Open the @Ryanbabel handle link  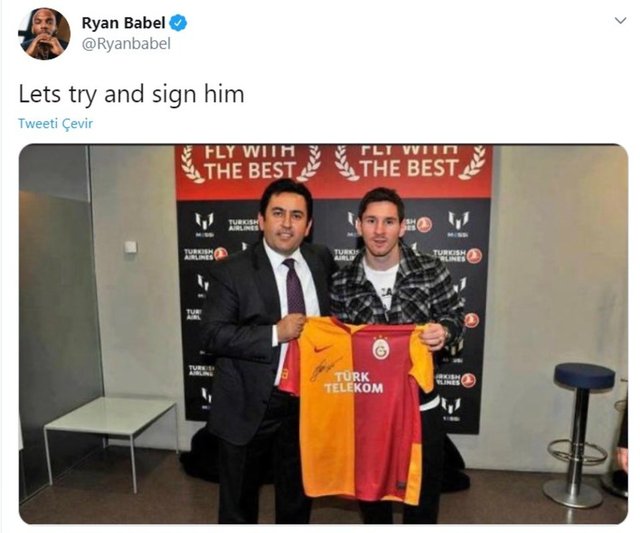pos(126,43)
